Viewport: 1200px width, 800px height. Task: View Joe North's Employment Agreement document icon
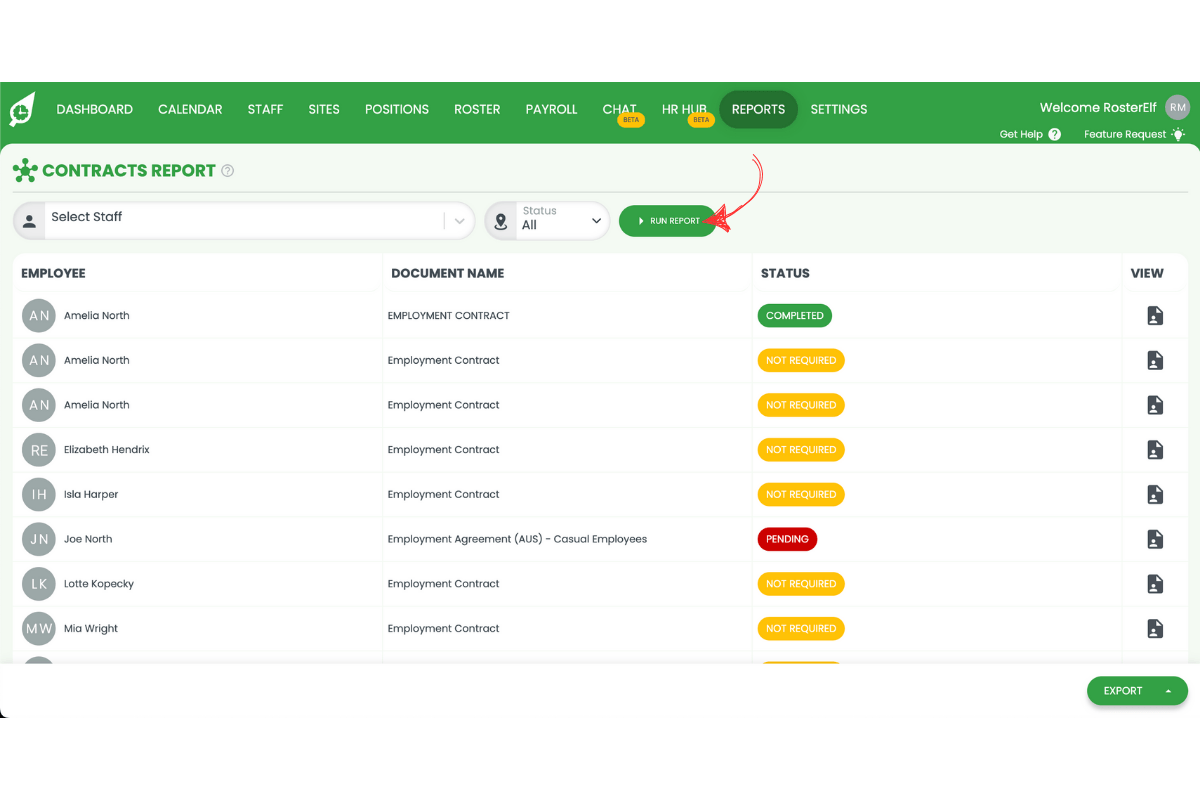coord(1154,539)
